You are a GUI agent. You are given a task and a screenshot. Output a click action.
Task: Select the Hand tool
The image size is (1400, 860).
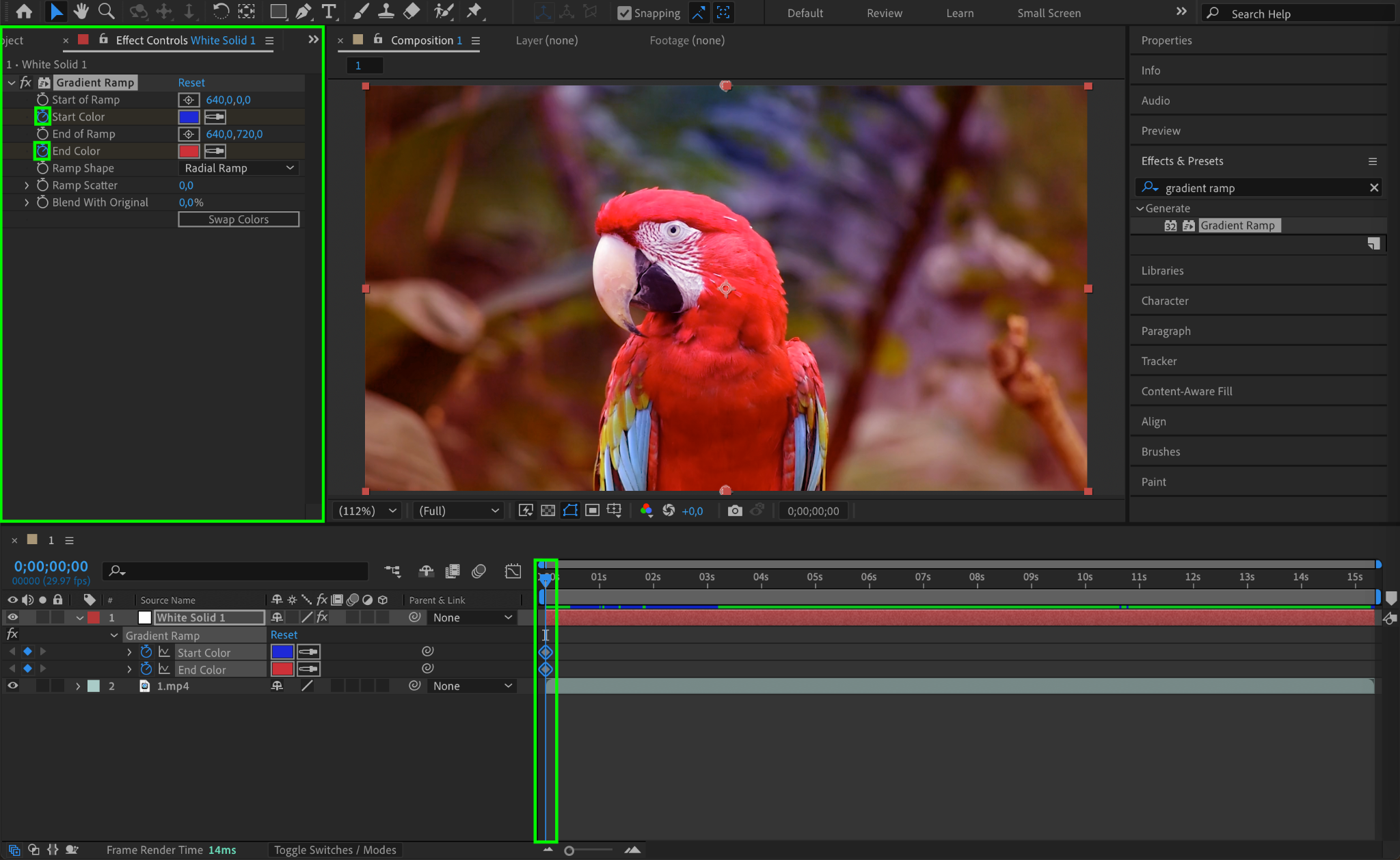81,11
